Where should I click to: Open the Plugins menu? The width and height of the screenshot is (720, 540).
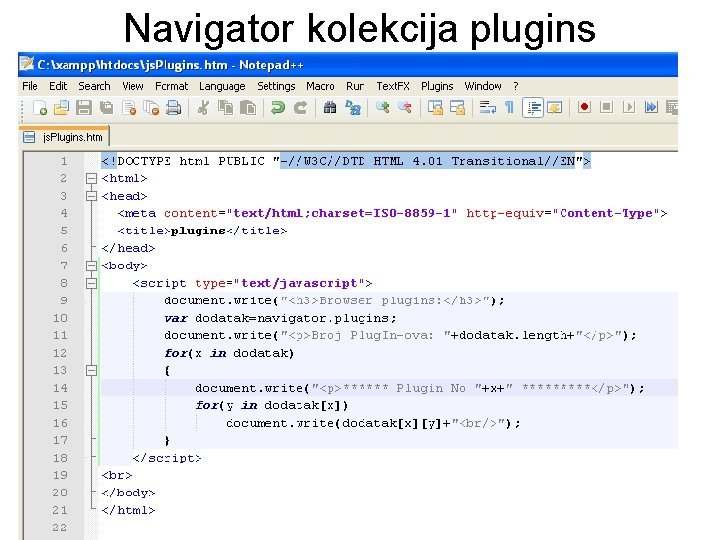[437, 86]
